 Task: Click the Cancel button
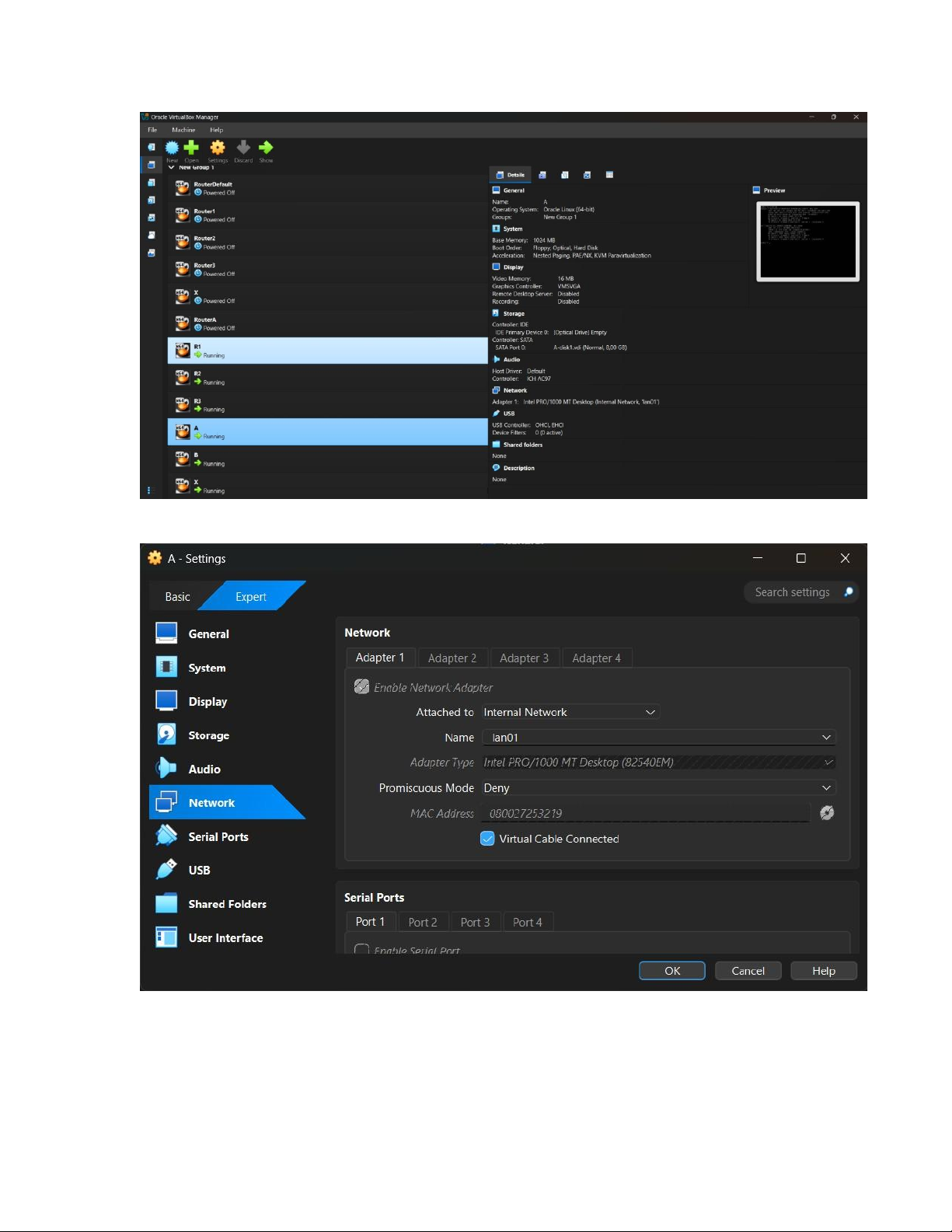click(x=748, y=971)
